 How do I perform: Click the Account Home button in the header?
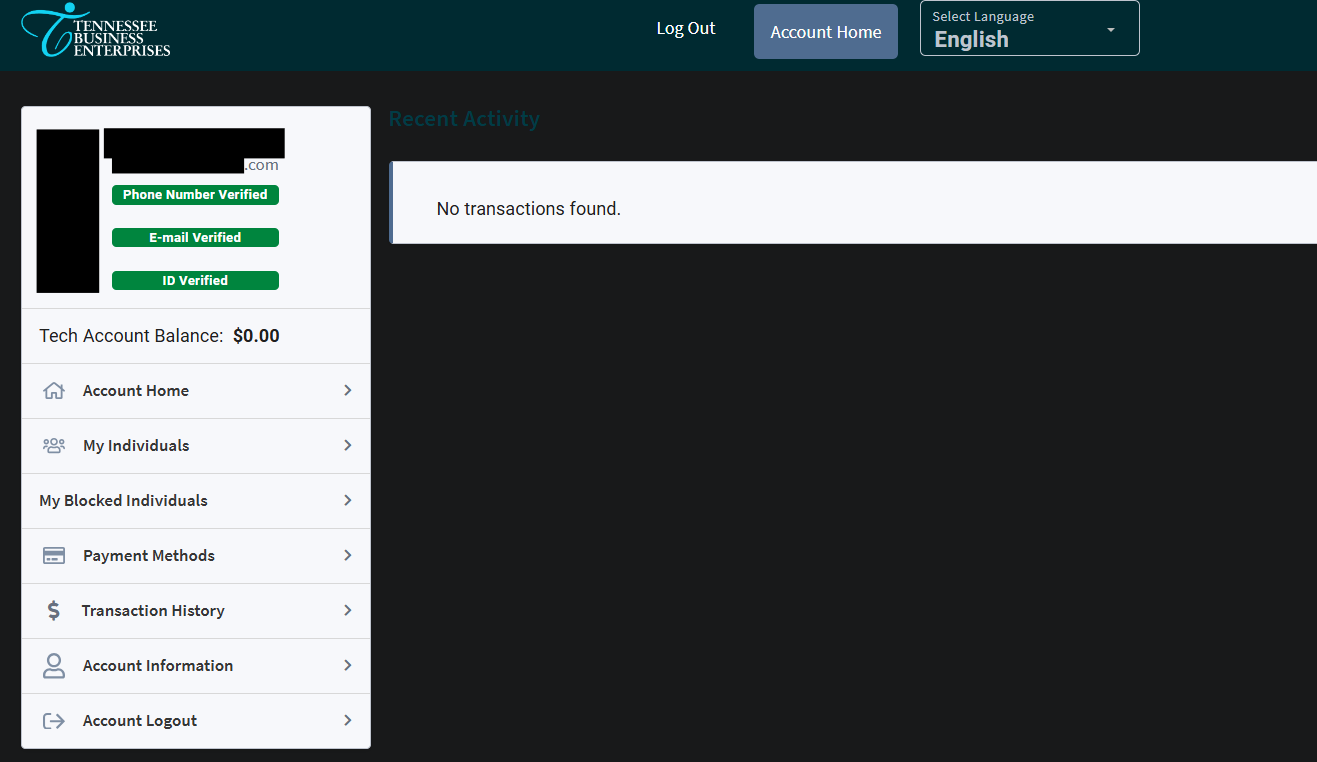(x=825, y=31)
